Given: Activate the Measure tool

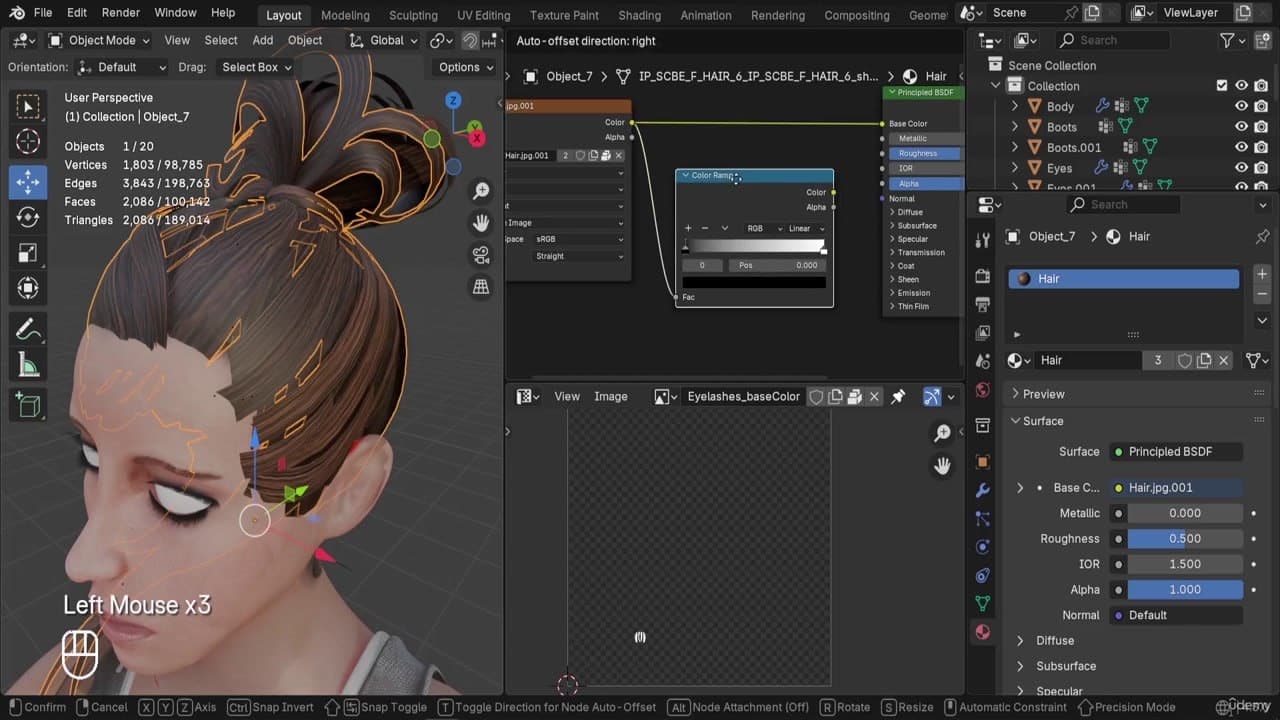Looking at the screenshot, I should click(28, 367).
